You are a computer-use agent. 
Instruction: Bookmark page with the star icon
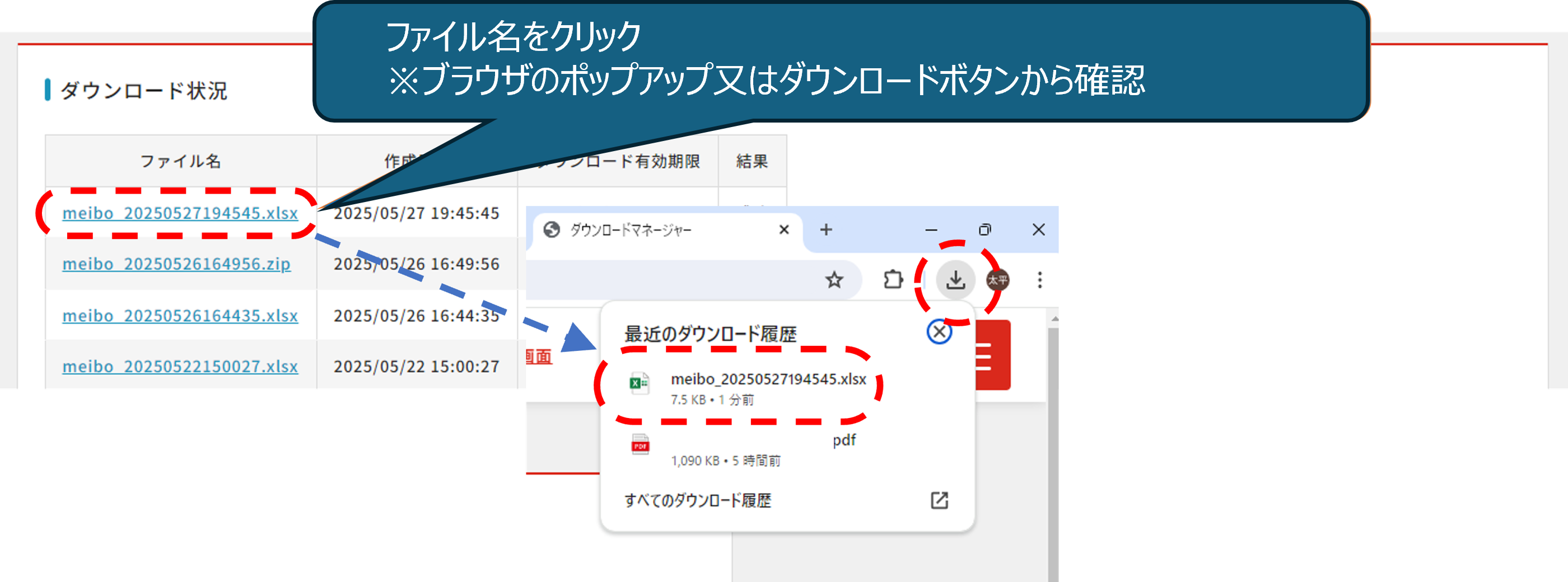[834, 280]
